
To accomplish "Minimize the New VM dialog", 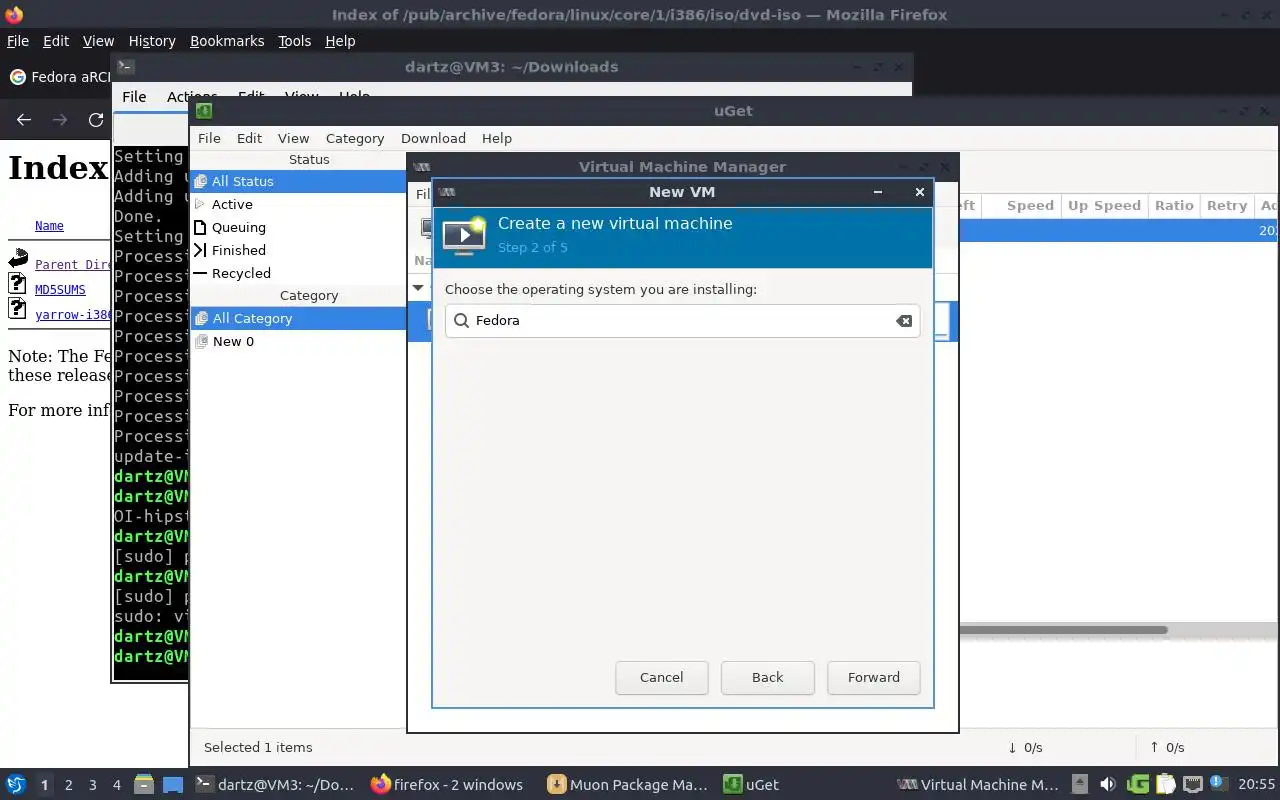I will click(877, 192).
